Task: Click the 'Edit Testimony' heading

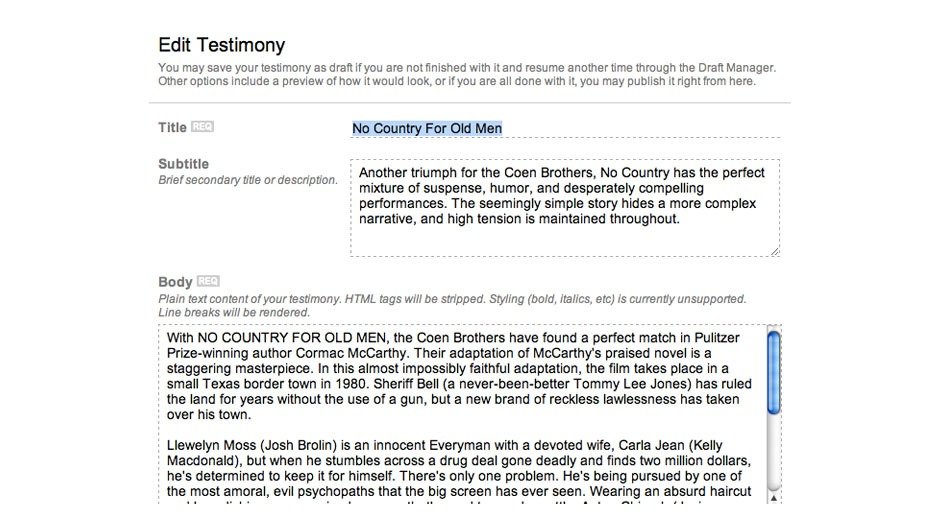Action: click(x=222, y=45)
